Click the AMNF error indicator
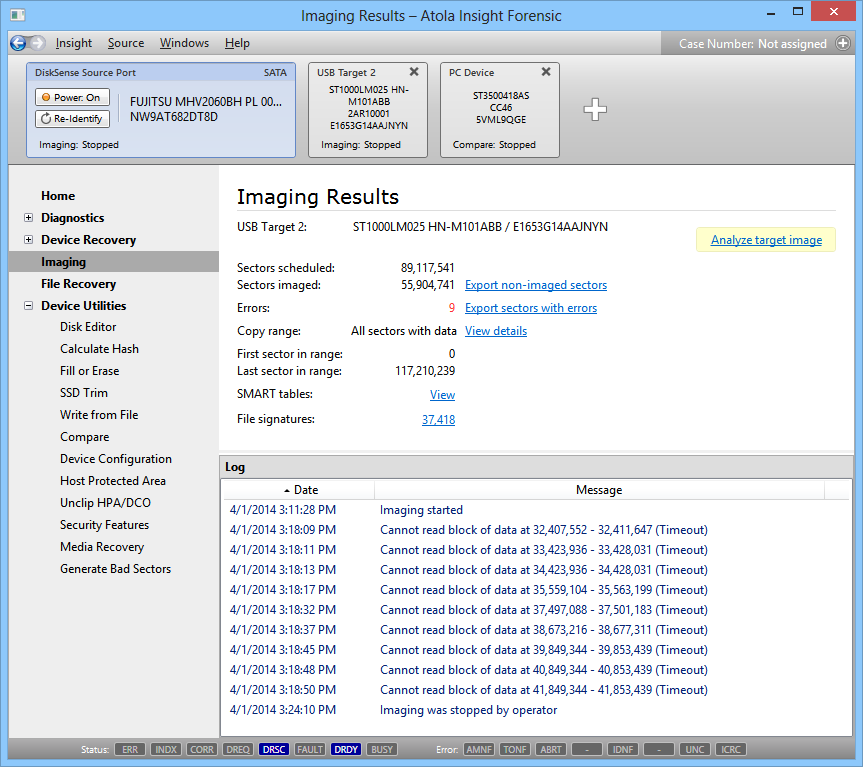Viewport: 863px width, 767px height. (479, 749)
